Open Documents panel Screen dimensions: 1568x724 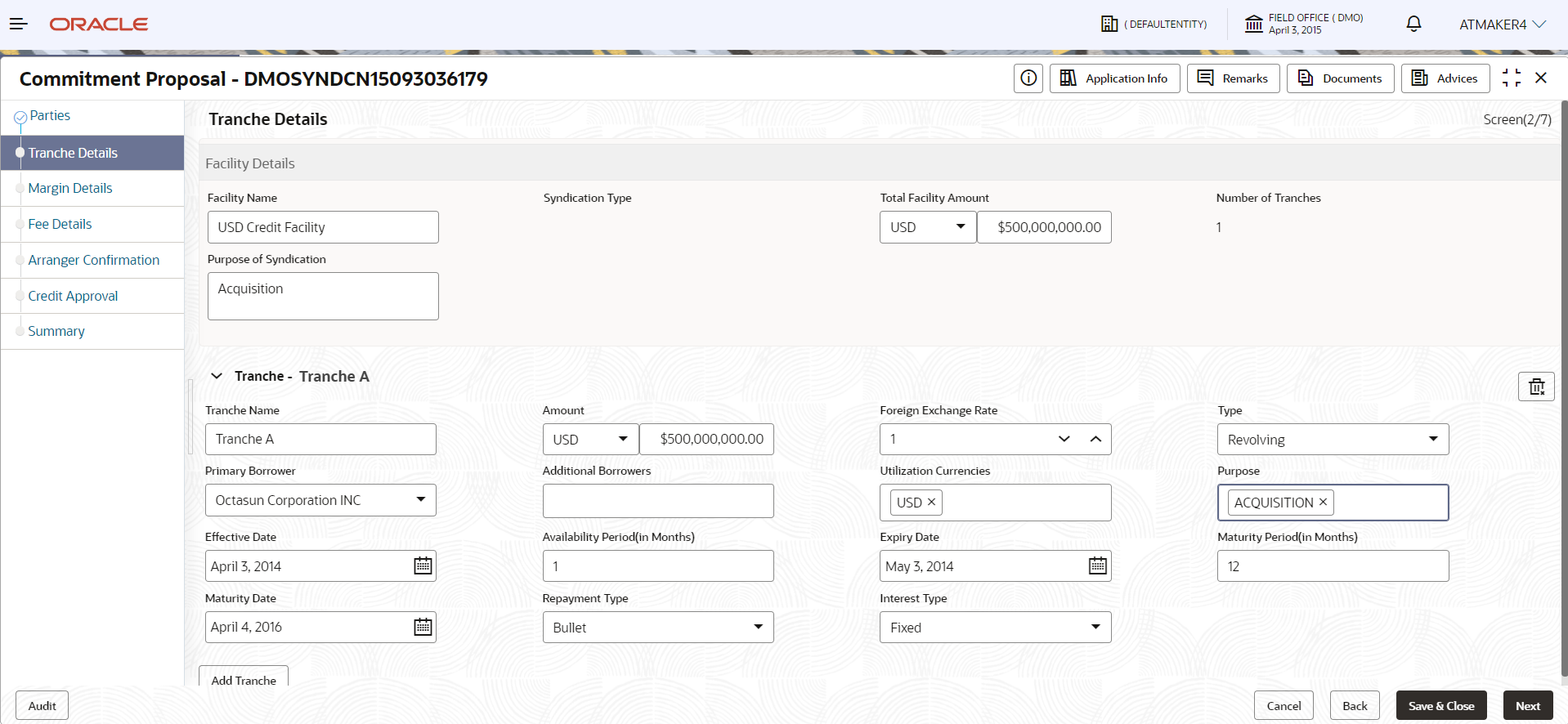(1340, 78)
